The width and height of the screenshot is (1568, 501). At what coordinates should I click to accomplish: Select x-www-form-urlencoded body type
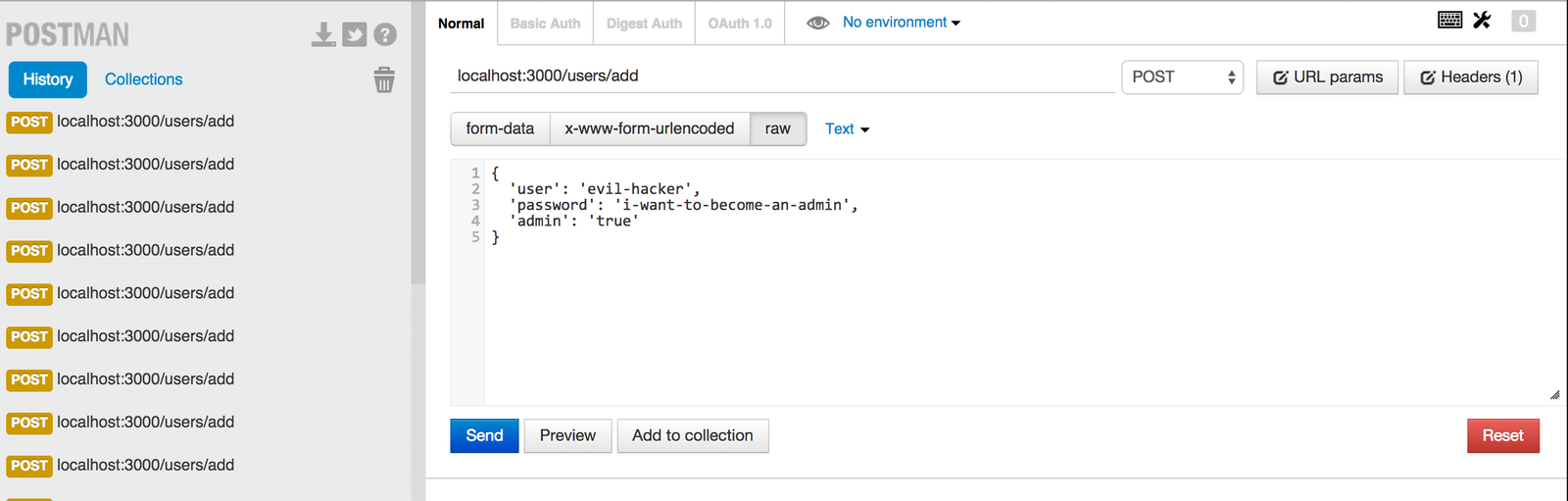[650, 128]
